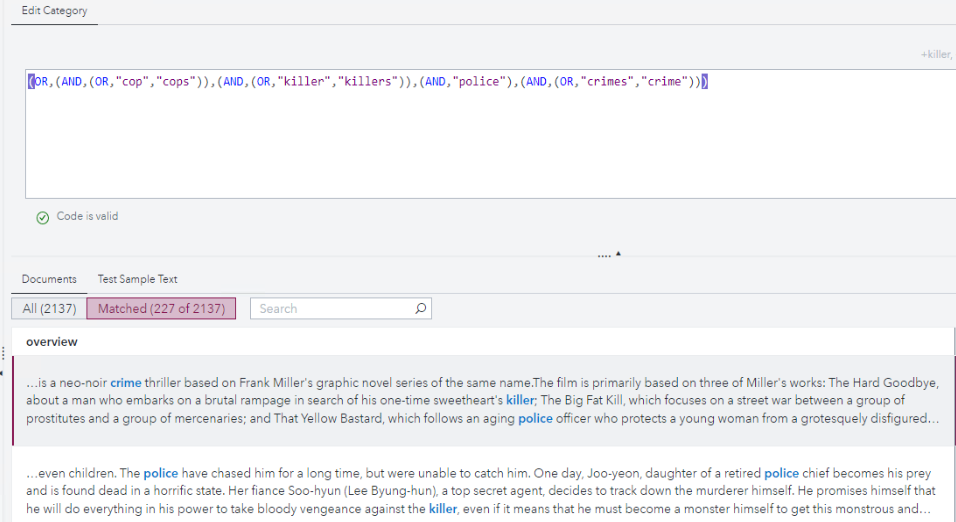956x522 pixels.
Task: Switch to the Test Sample Text tab
Action: [x=137, y=279]
